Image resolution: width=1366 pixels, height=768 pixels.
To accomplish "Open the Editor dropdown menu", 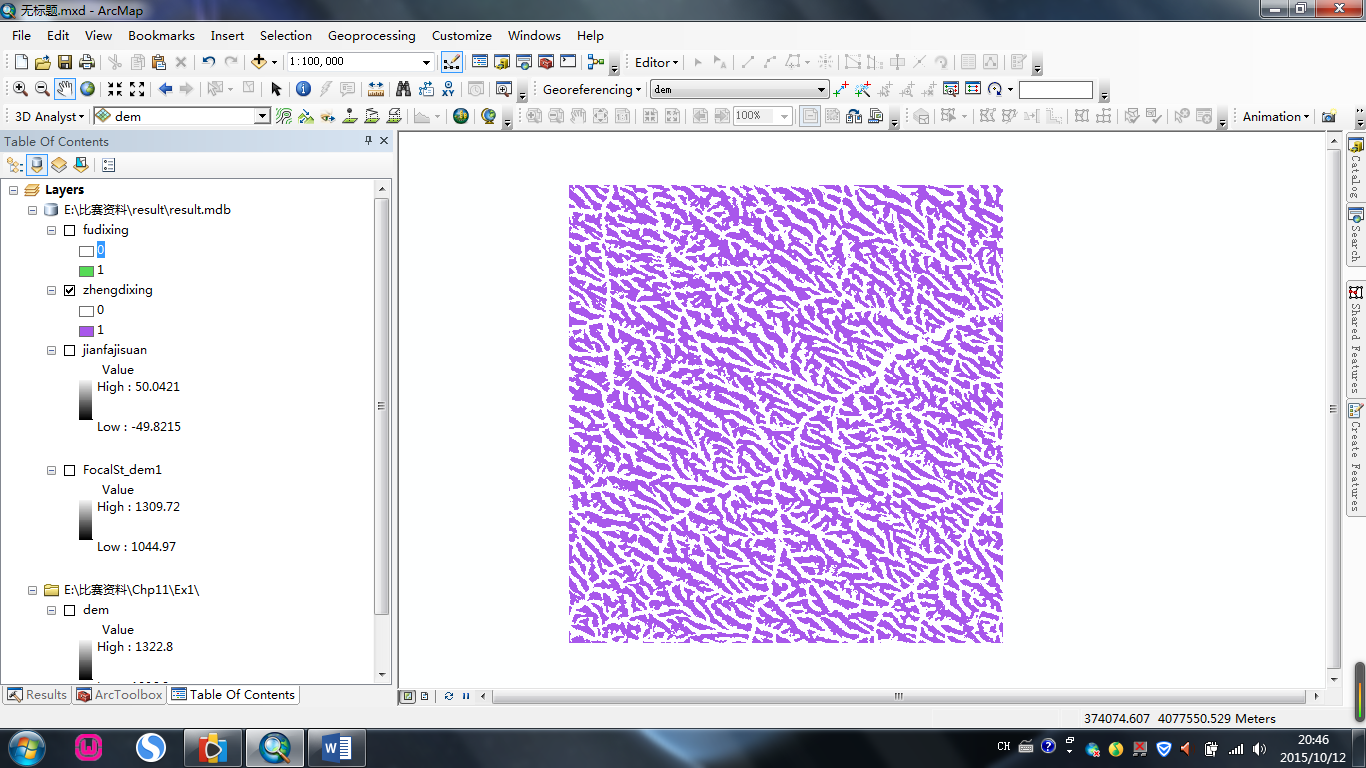I will click(656, 62).
